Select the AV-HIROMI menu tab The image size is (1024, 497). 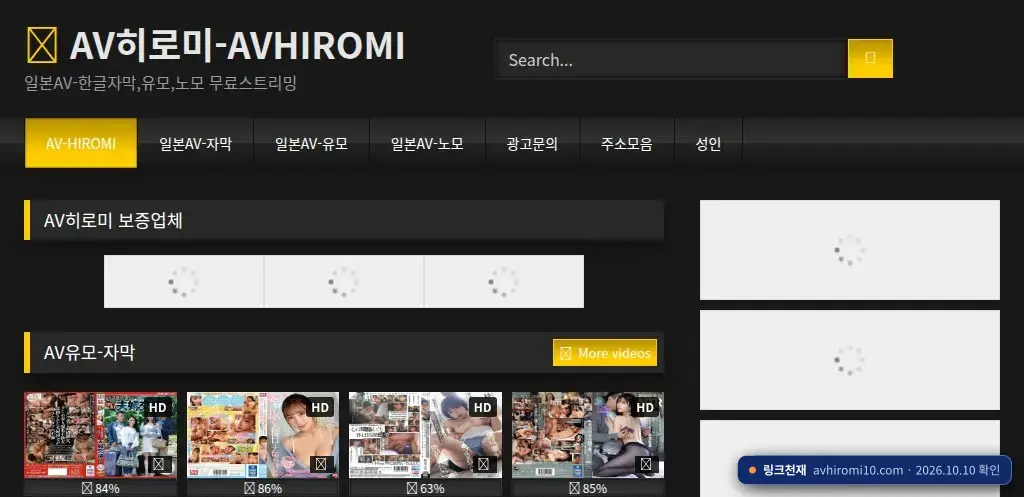coord(81,143)
